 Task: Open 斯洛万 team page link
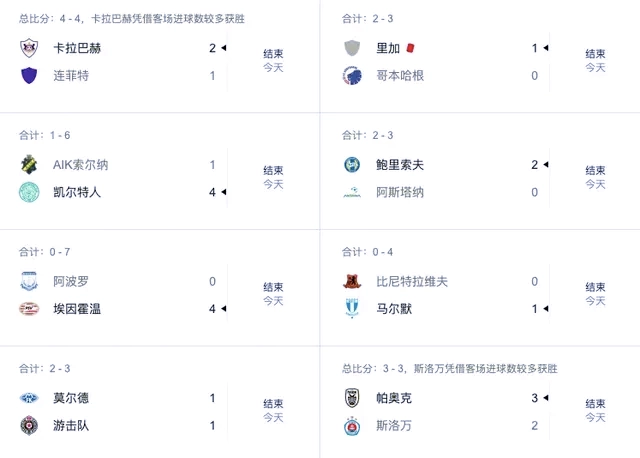[394, 426]
